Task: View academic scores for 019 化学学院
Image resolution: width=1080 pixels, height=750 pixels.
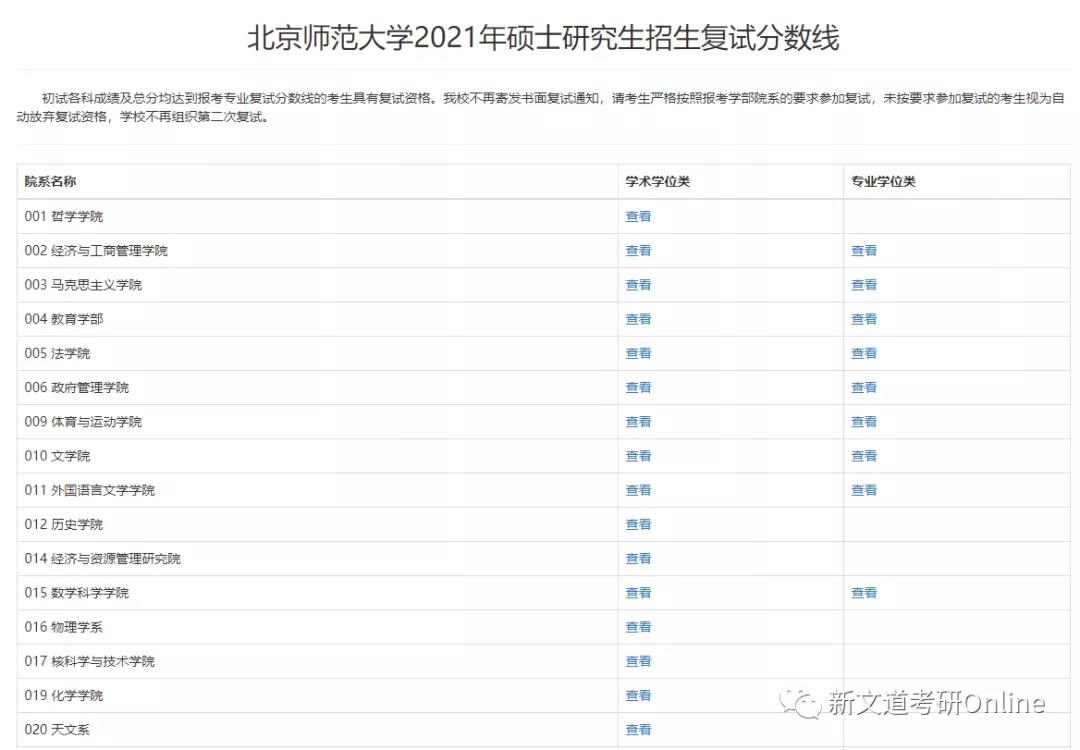Action: coord(638,695)
